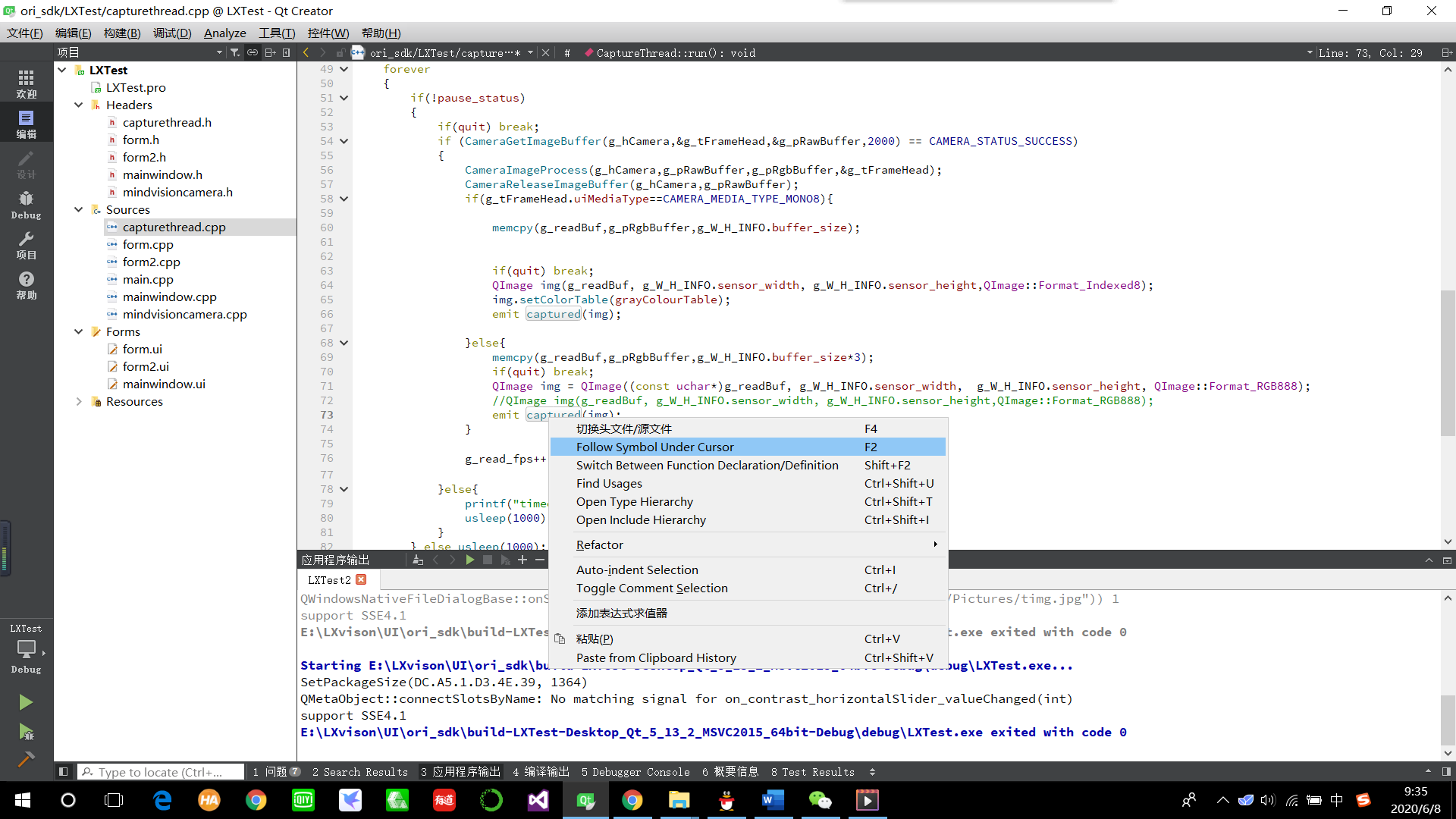Viewport: 1456px width, 819px height.
Task: Toggle synchronize with editor link icon
Action: coord(253,52)
